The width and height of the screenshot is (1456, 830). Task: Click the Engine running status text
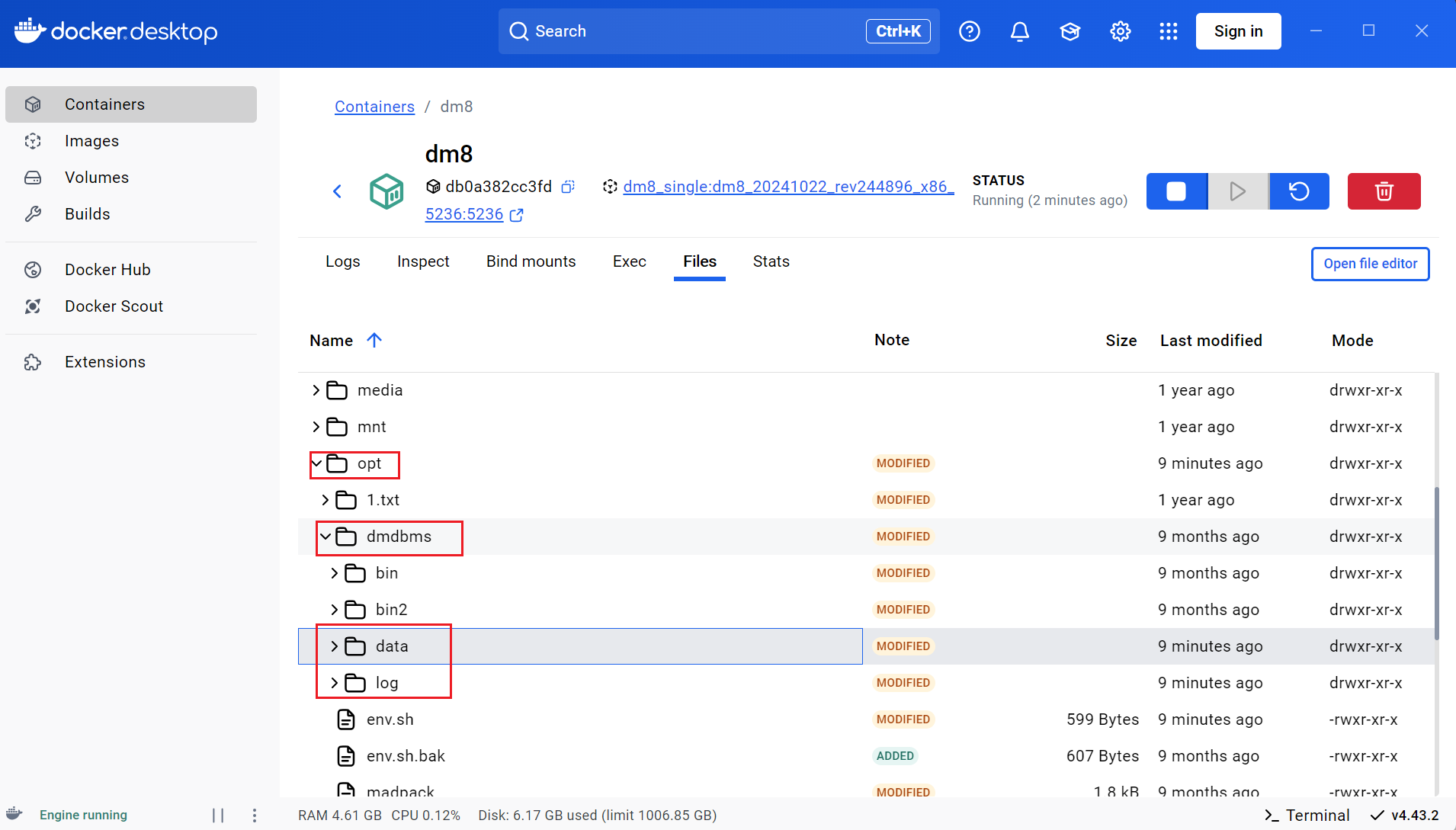[83, 816]
